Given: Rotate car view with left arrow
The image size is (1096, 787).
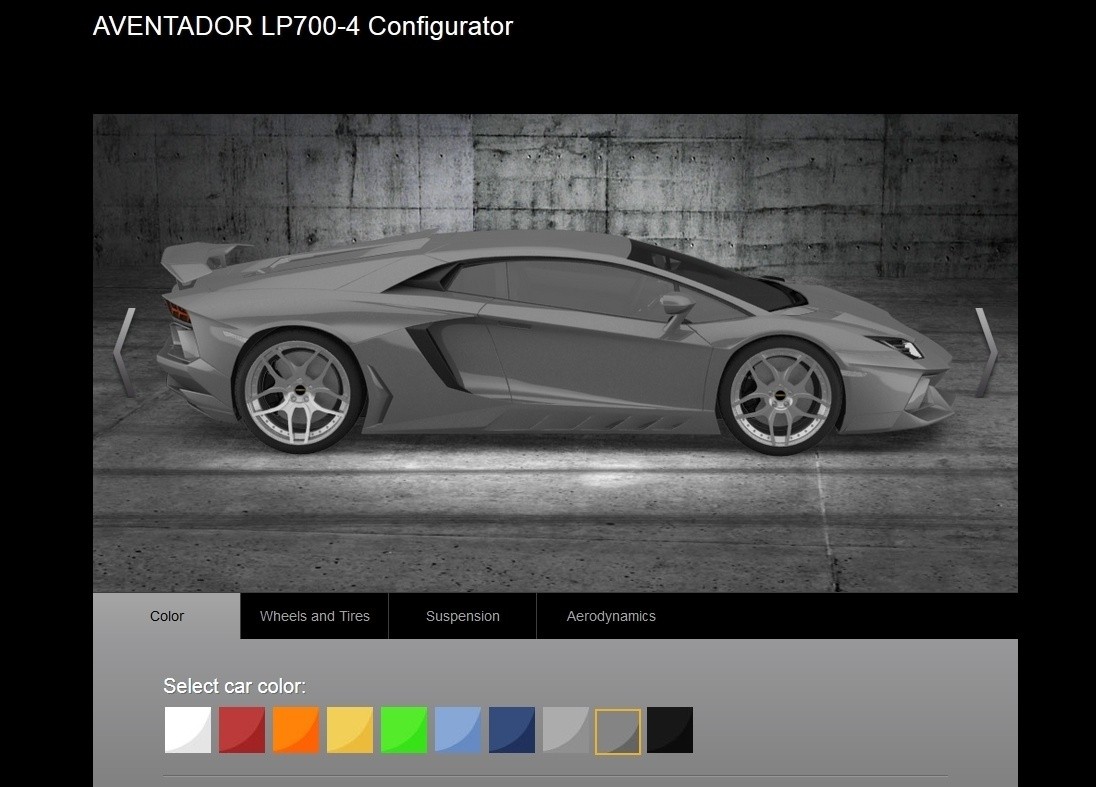Looking at the screenshot, I should coord(124,353).
